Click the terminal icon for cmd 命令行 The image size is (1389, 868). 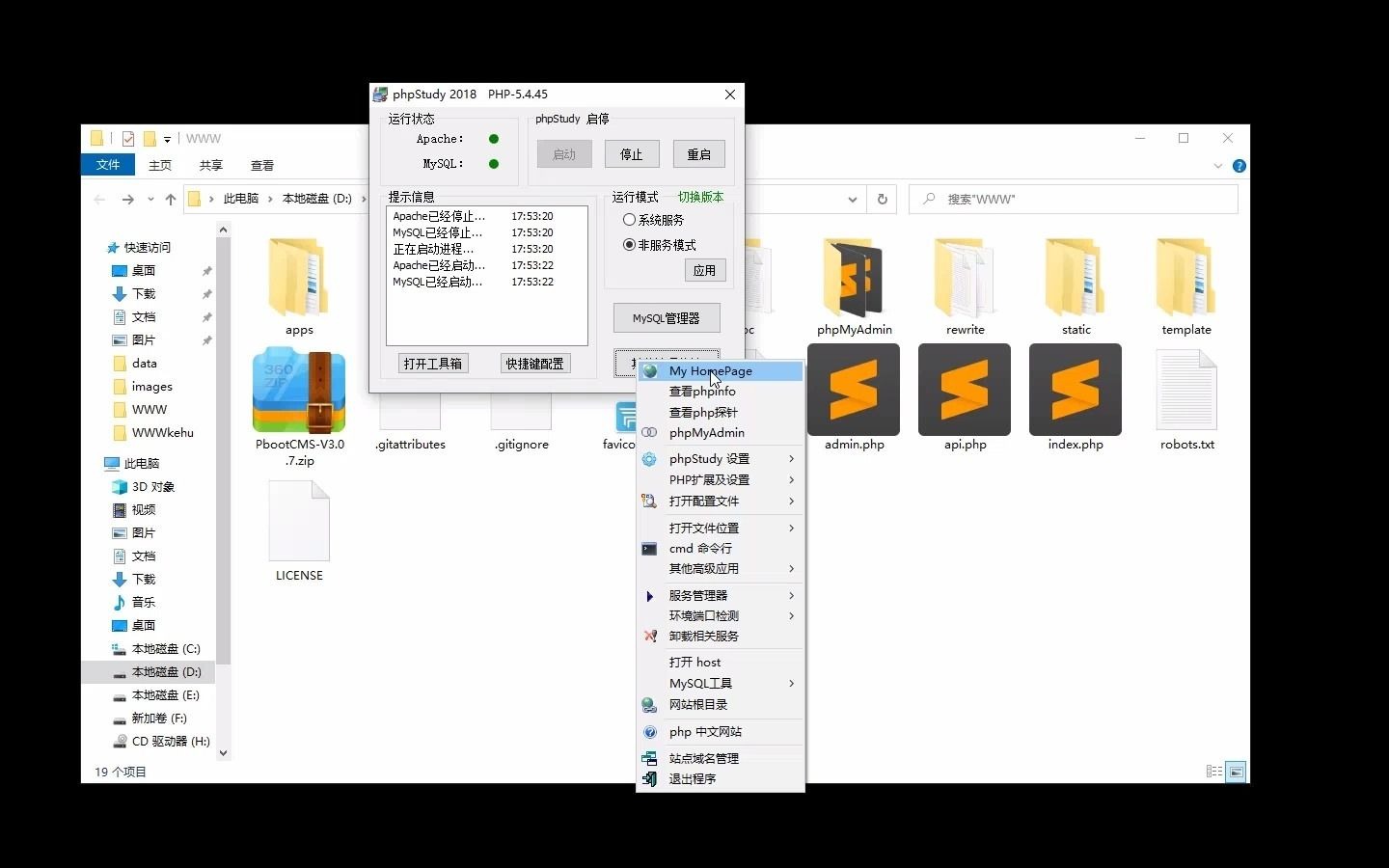click(x=649, y=549)
